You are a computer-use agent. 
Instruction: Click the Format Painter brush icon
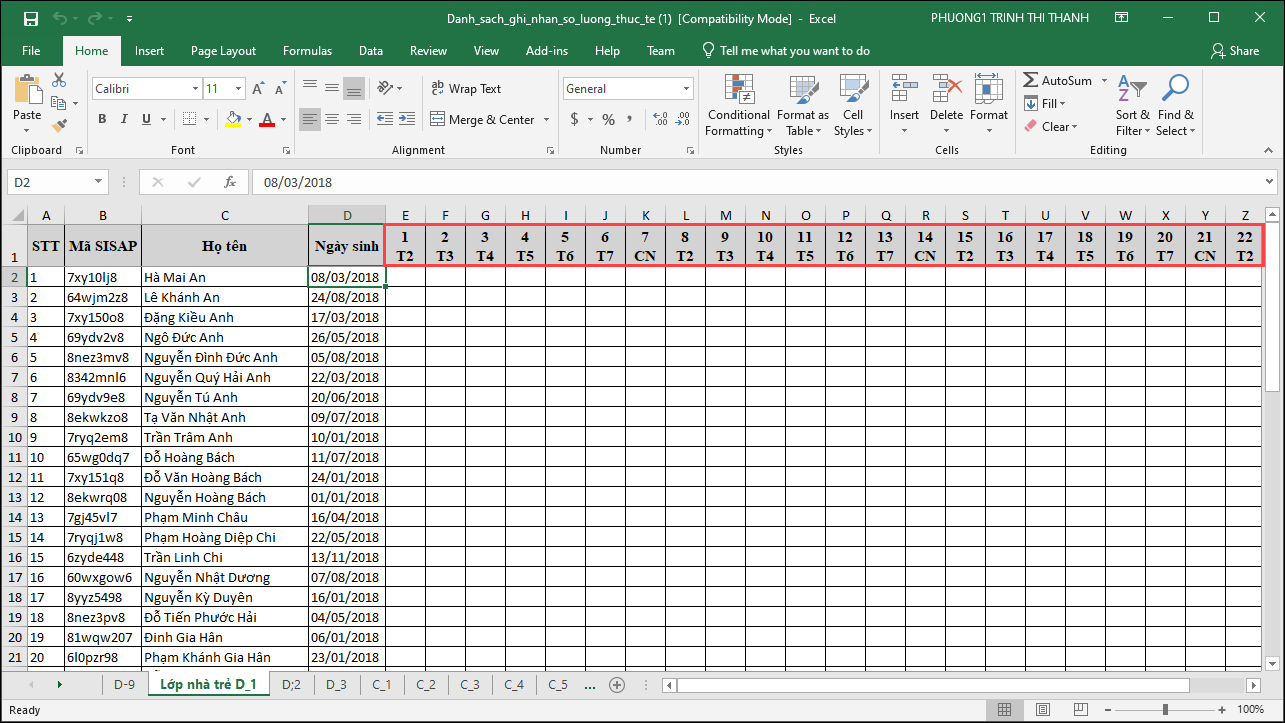point(59,125)
